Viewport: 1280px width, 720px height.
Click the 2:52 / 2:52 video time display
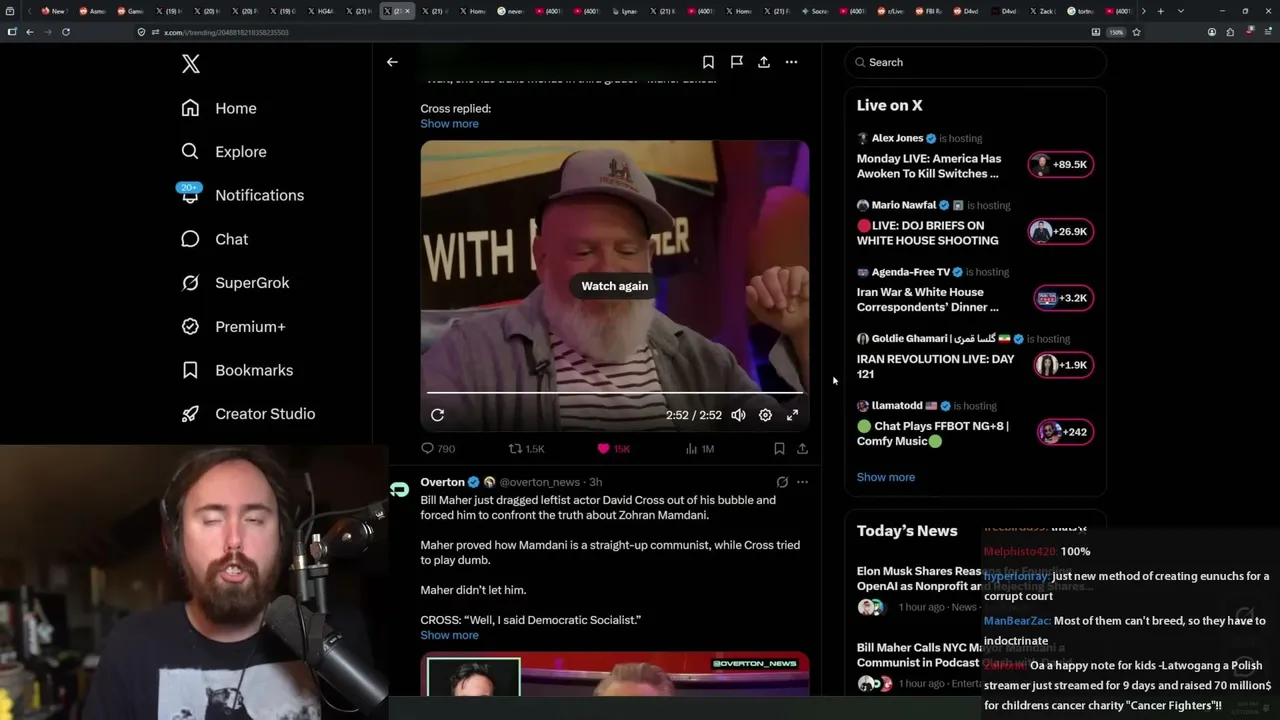[x=694, y=415]
